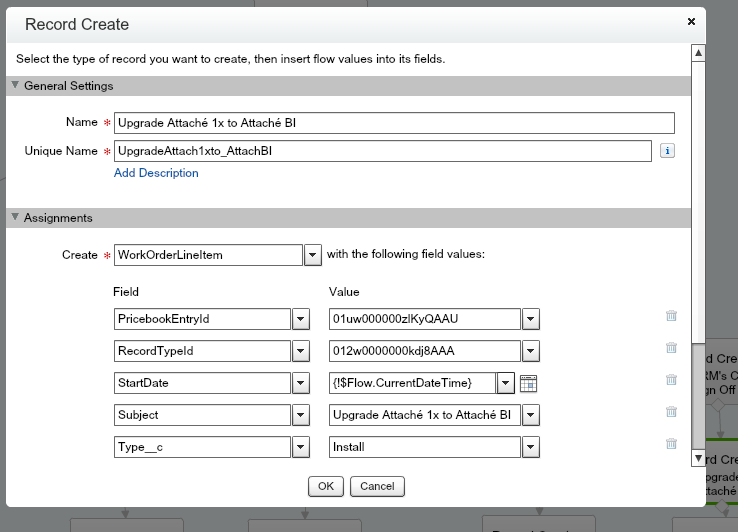Collapse the General Settings section
Image resolution: width=738 pixels, height=532 pixels.
(x=15, y=86)
